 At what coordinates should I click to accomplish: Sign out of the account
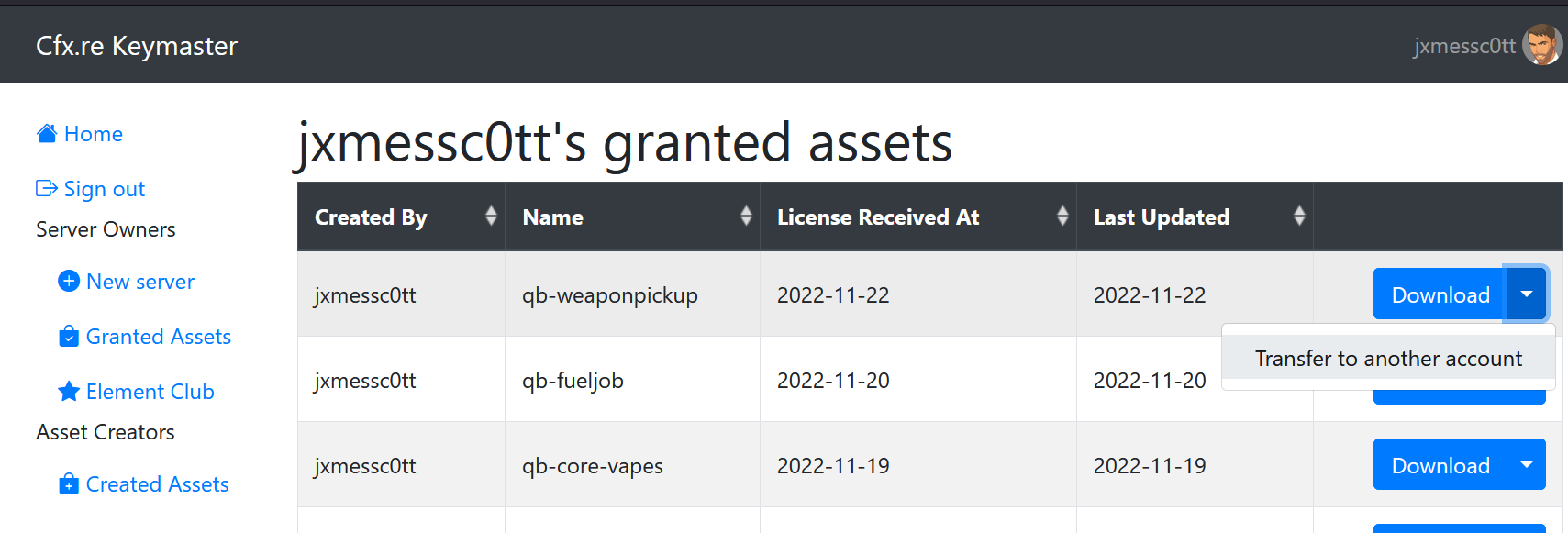105,188
